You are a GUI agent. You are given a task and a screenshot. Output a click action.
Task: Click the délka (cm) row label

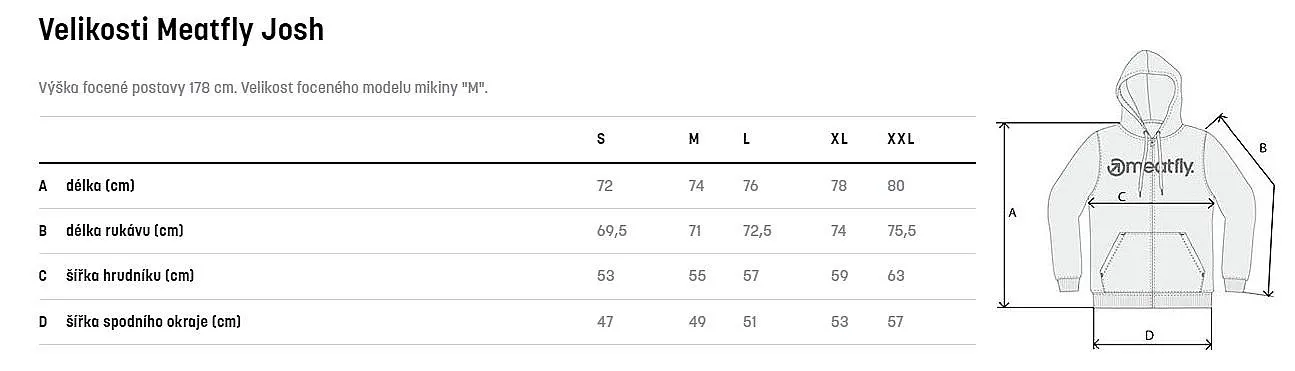coord(100,186)
